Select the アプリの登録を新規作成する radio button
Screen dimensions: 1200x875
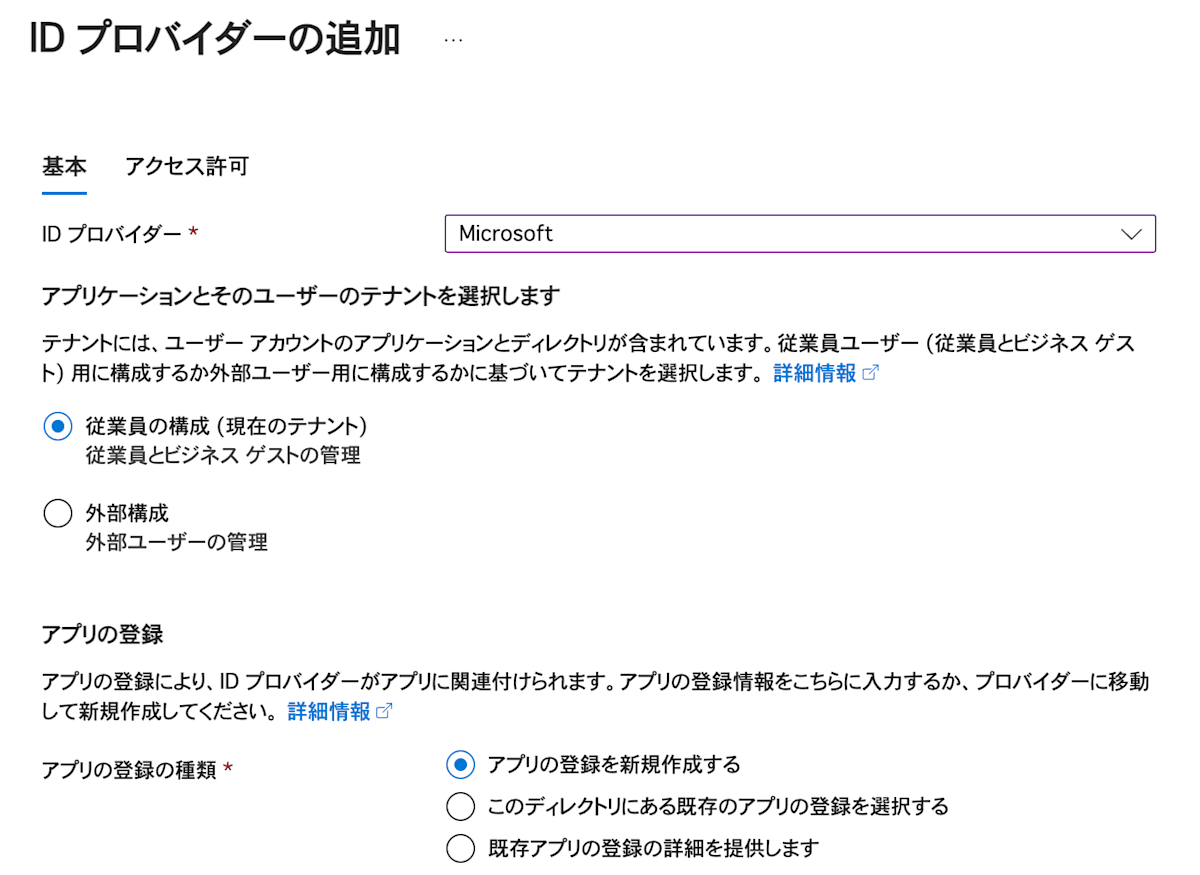tap(460, 765)
